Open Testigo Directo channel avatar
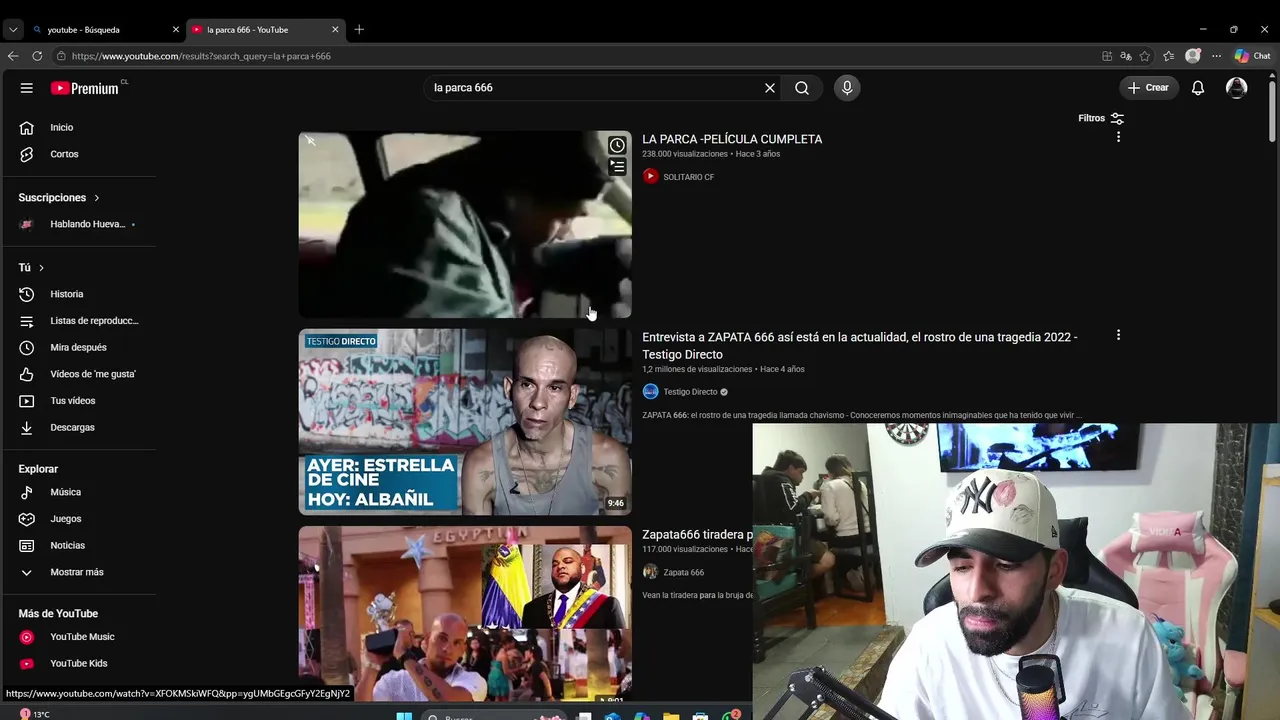 tap(650, 392)
